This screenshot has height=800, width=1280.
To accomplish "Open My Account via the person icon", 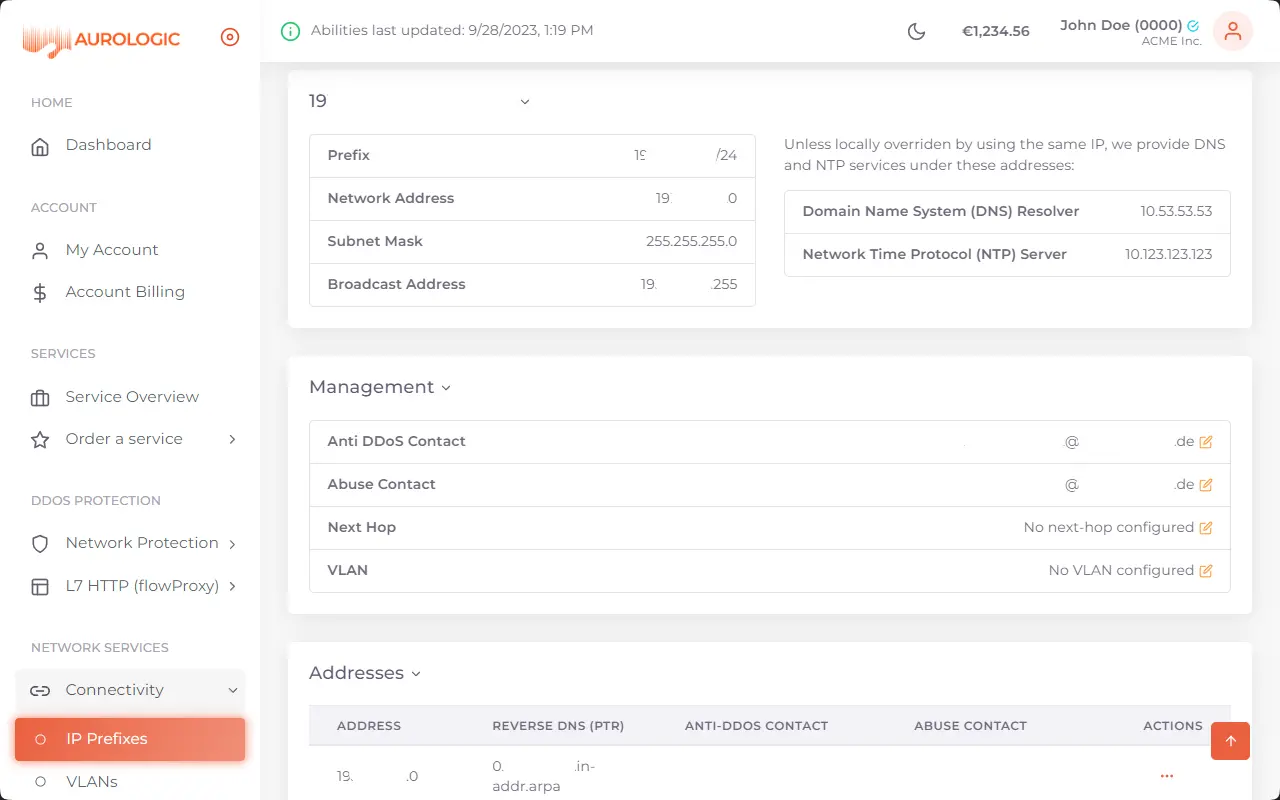I will coord(39,249).
